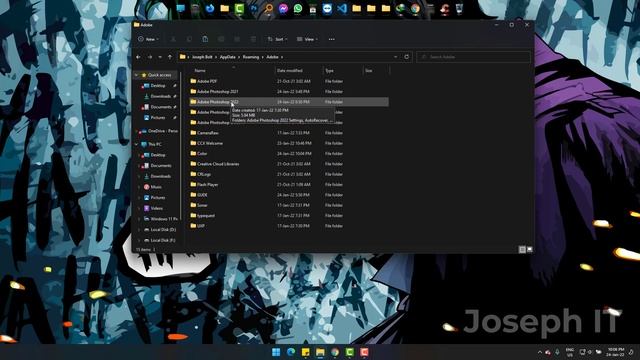
Task: Switch to details view layout button
Action: click(522, 249)
